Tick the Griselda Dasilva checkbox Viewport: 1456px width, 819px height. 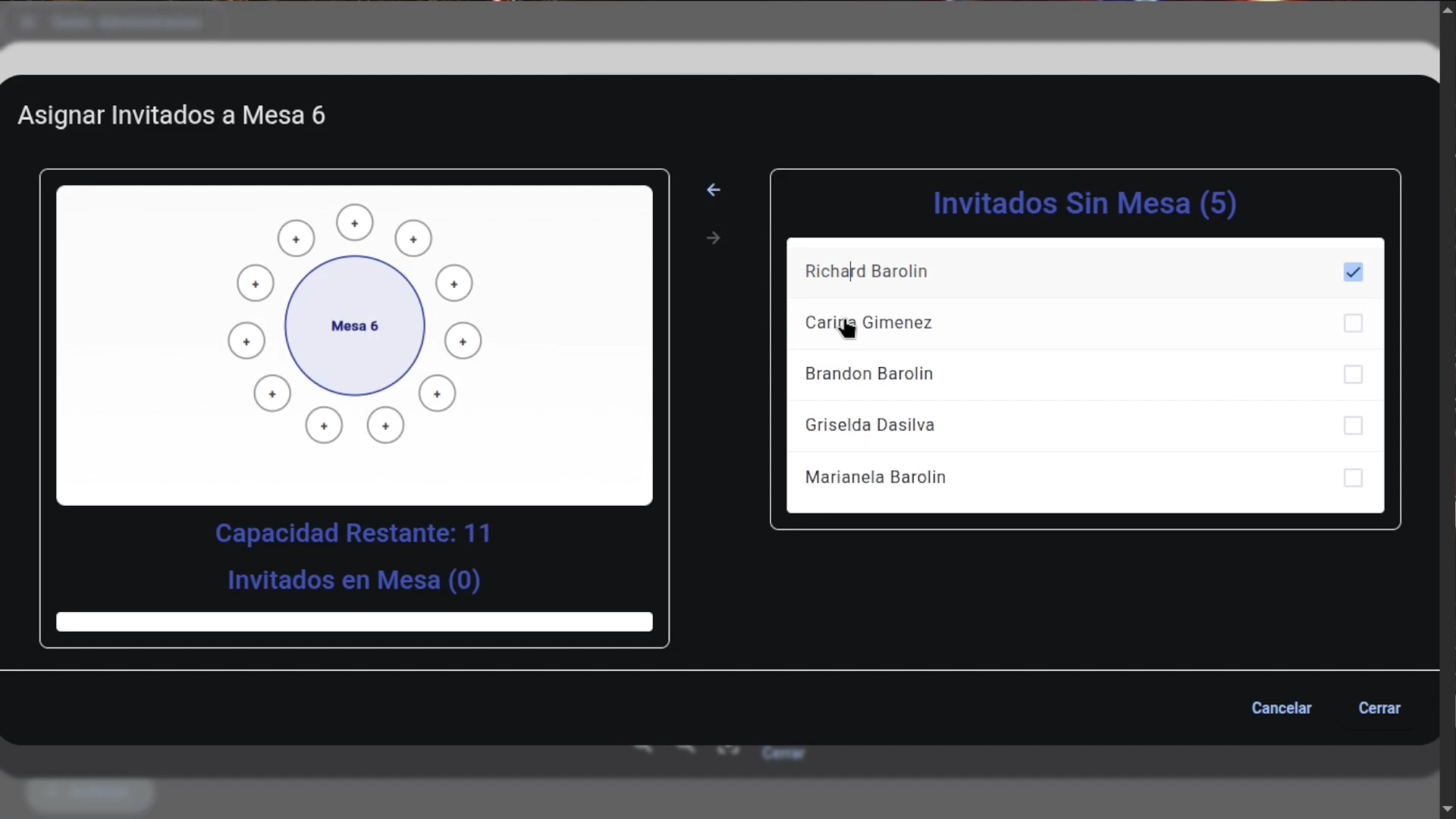tap(1353, 425)
